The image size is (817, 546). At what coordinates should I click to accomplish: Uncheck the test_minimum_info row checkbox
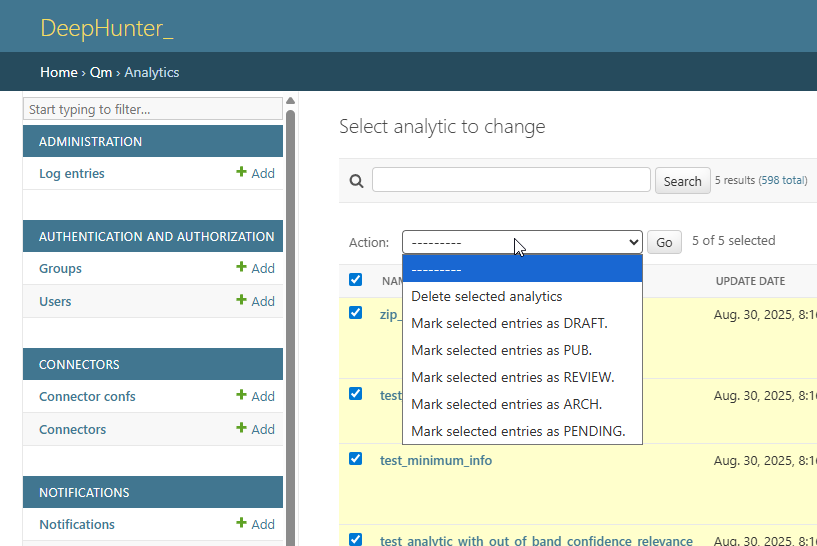click(355, 458)
